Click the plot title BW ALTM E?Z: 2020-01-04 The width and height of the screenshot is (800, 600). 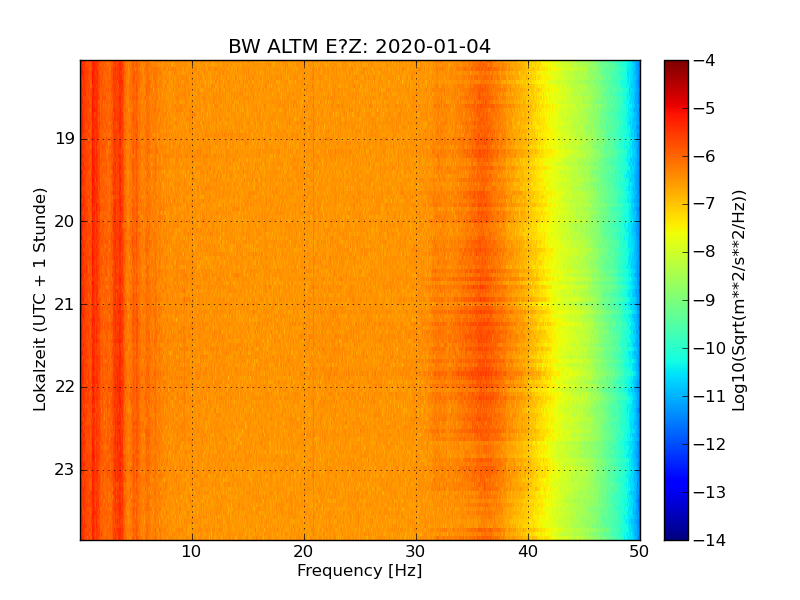click(359, 46)
